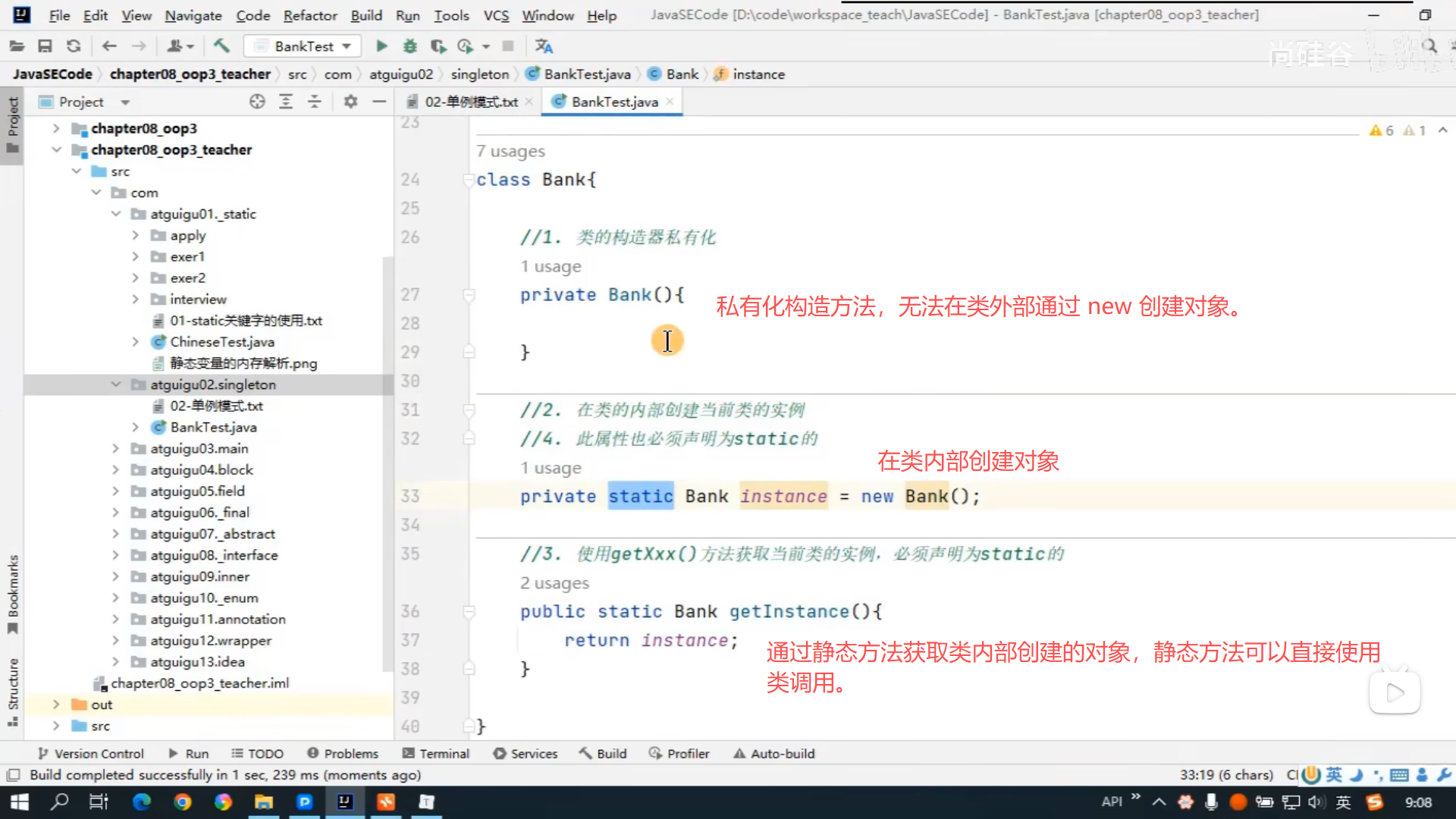Image resolution: width=1456 pixels, height=819 pixels.
Task: Open the Refactor menu
Action: point(309,15)
